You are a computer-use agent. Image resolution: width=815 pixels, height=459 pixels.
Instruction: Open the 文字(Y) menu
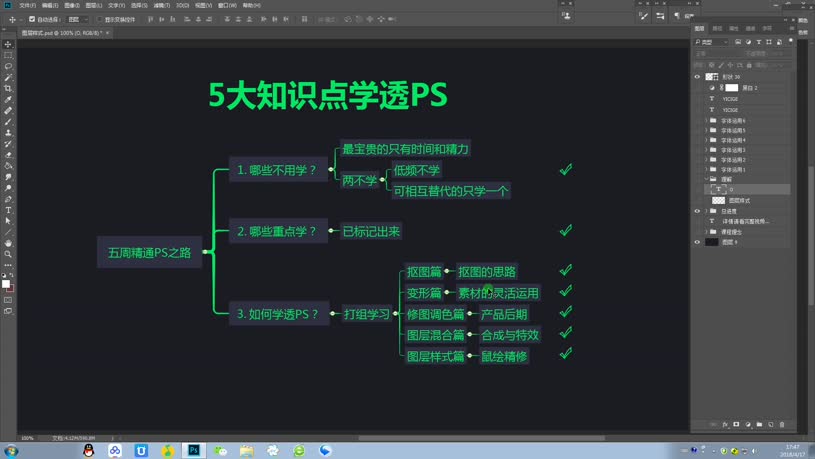pyautogui.click(x=116, y=5)
